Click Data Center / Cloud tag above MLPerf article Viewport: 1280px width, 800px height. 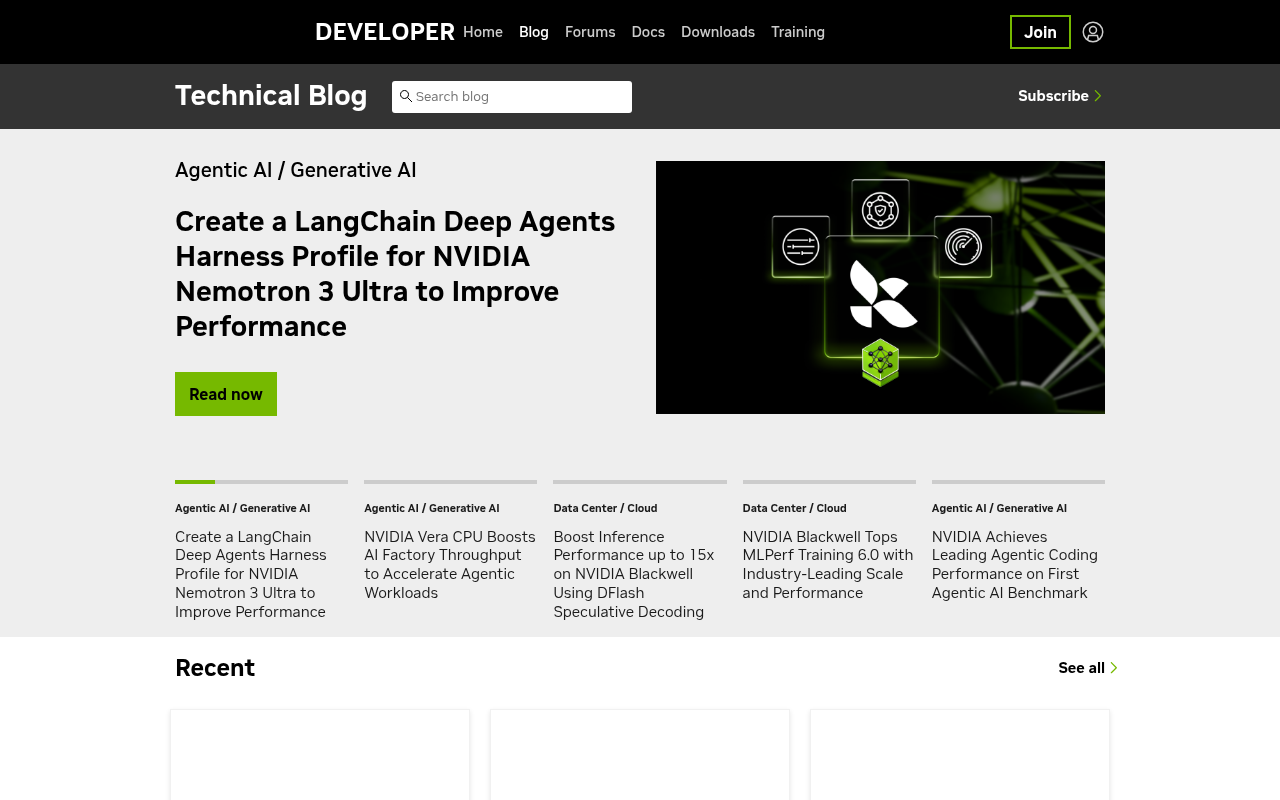click(795, 508)
